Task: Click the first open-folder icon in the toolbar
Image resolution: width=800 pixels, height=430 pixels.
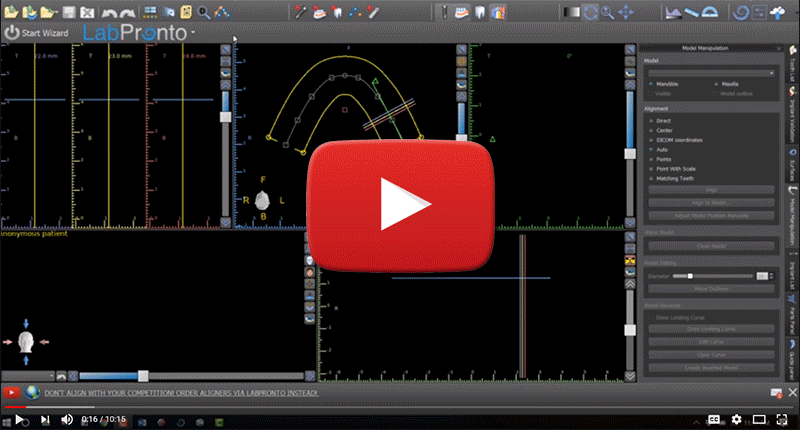Action: 11,12
